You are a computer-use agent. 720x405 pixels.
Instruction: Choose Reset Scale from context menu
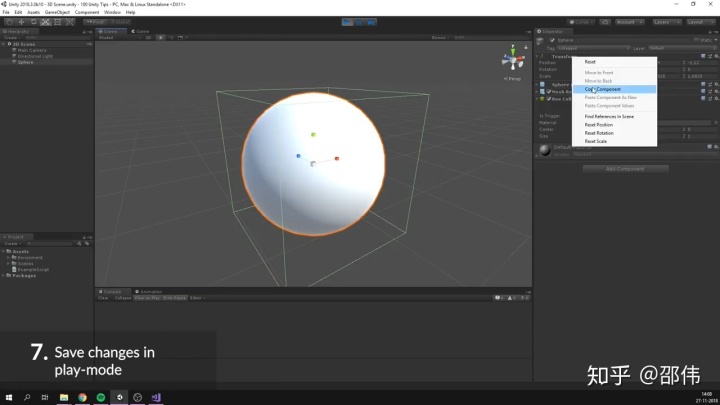coord(614,141)
